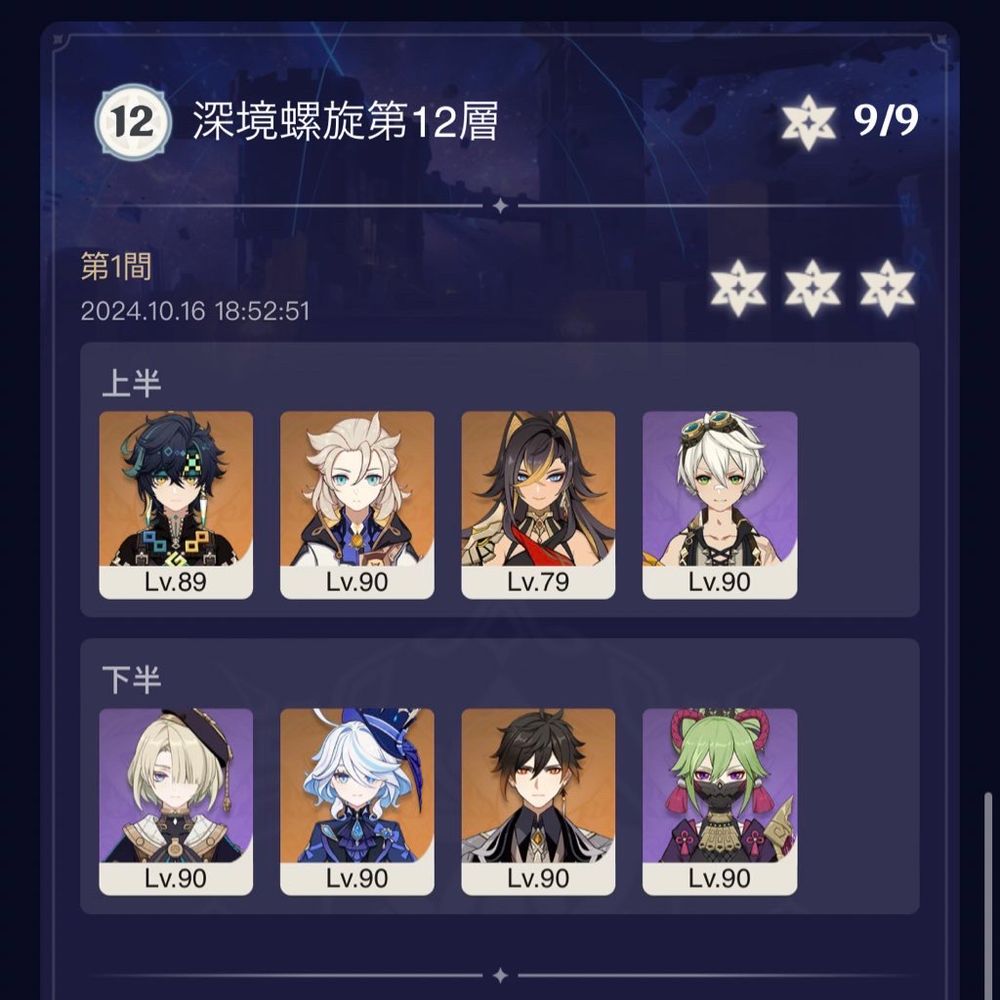
Task: Click the star icon beside 9/9
Action: coord(808,122)
